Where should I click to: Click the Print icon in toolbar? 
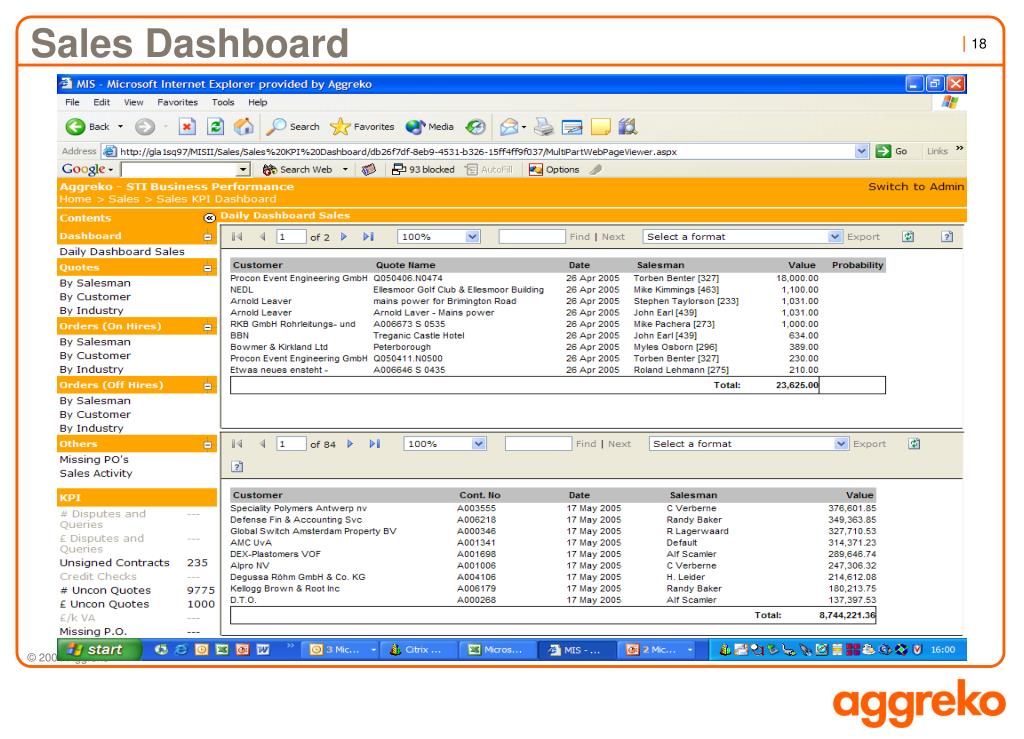point(543,127)
